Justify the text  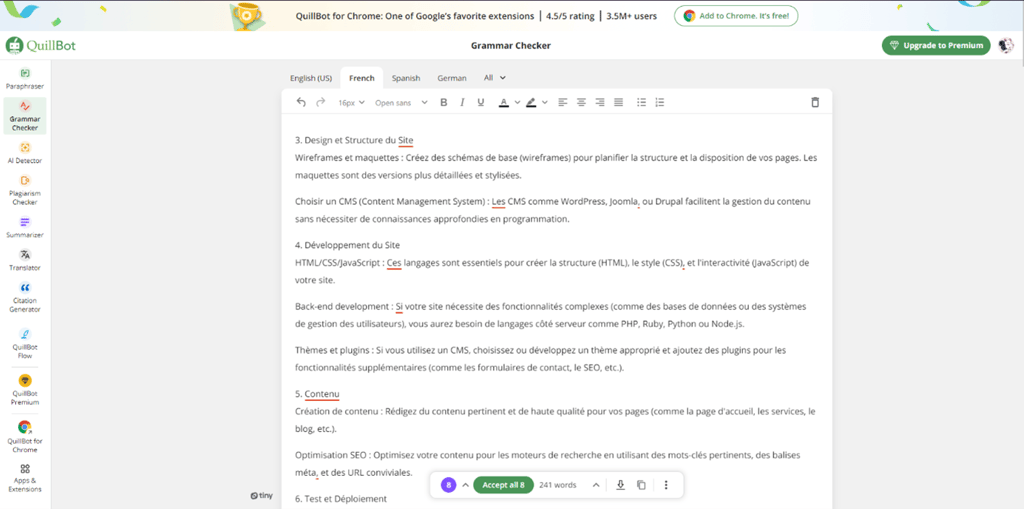point(618,103)
